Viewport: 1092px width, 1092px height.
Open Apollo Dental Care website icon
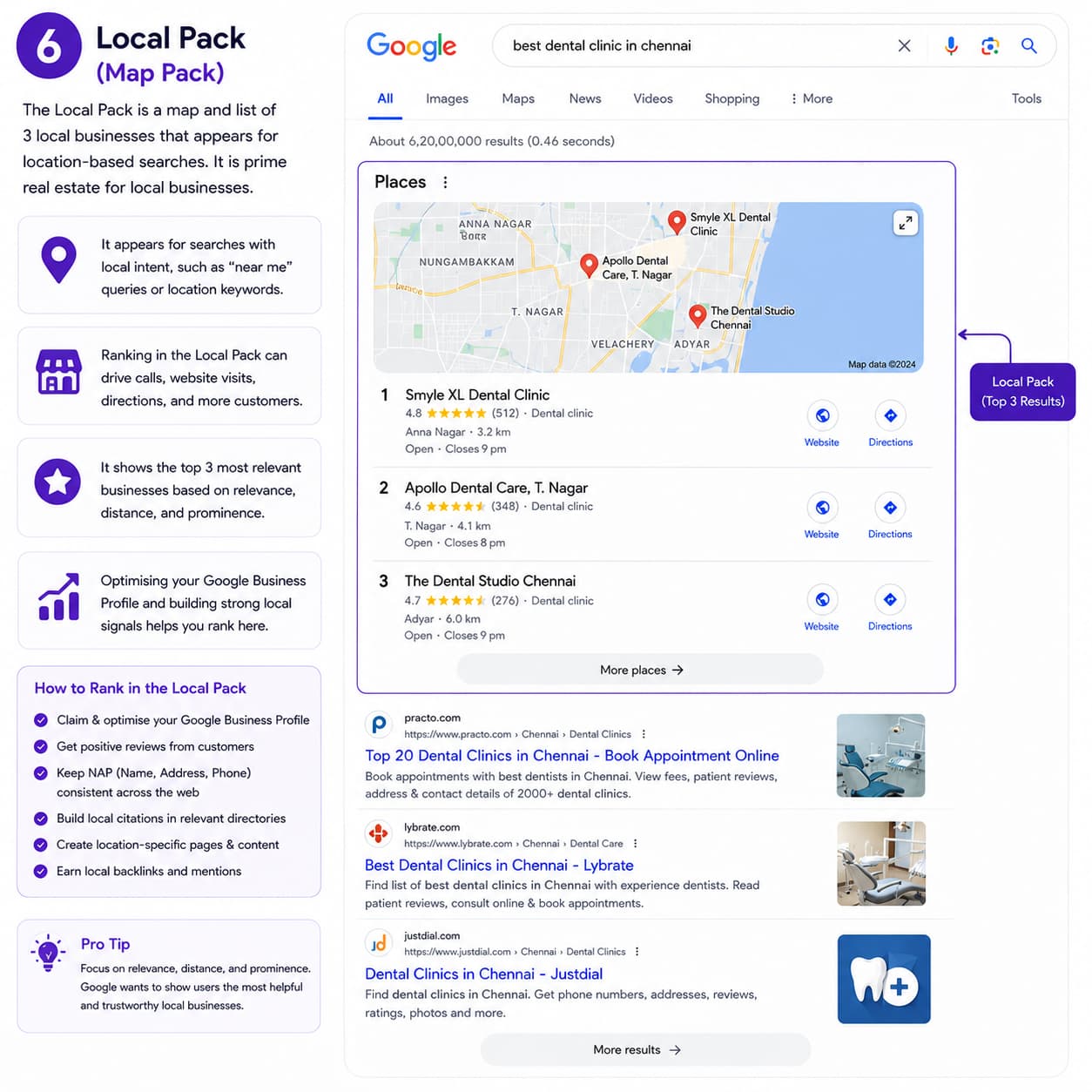(822, 508)
